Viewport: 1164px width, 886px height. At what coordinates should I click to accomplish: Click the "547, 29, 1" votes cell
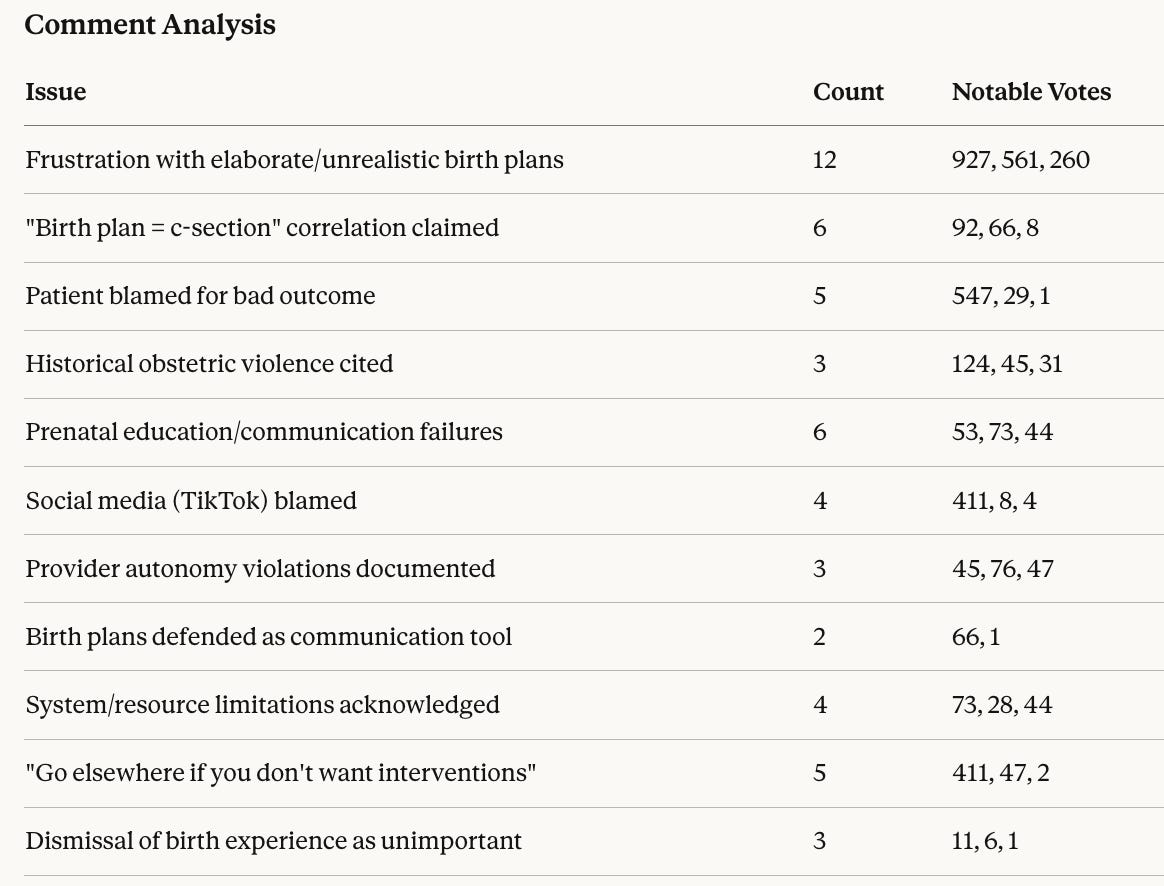1000,296
